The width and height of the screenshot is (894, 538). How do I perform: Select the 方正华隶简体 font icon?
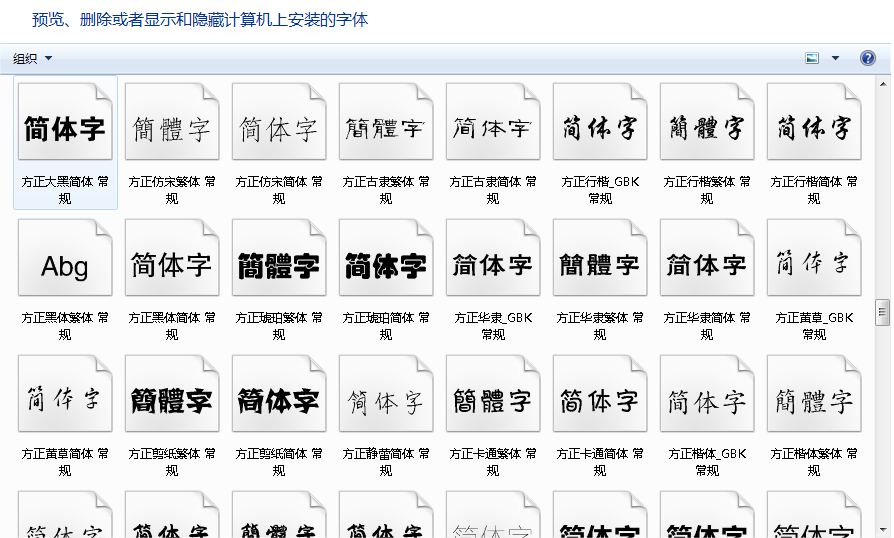pos(707,258)
